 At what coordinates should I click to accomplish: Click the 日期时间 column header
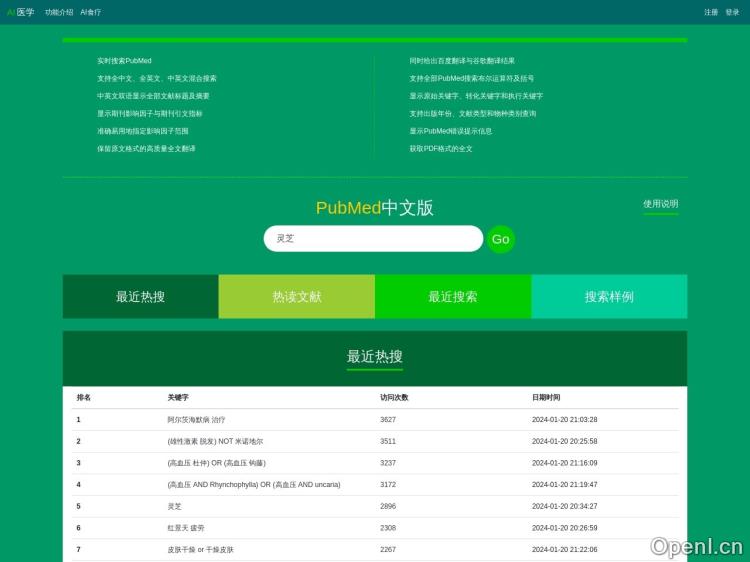(546, 397)
